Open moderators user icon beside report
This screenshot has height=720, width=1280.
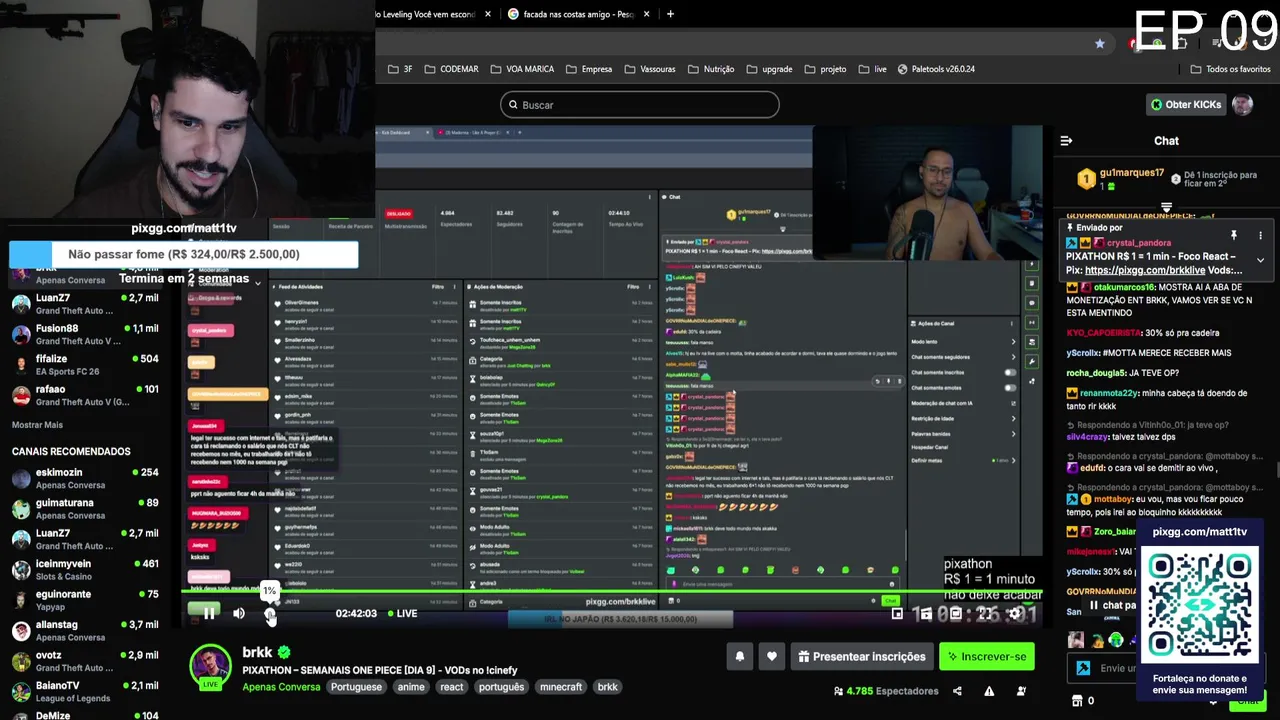(1021, 691)
